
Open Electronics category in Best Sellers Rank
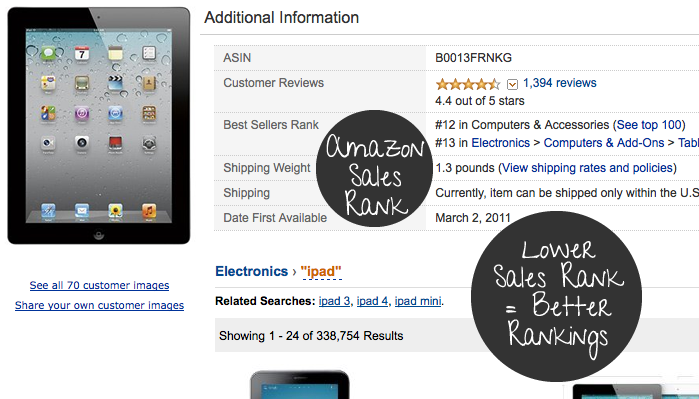(x=500, y=143)
